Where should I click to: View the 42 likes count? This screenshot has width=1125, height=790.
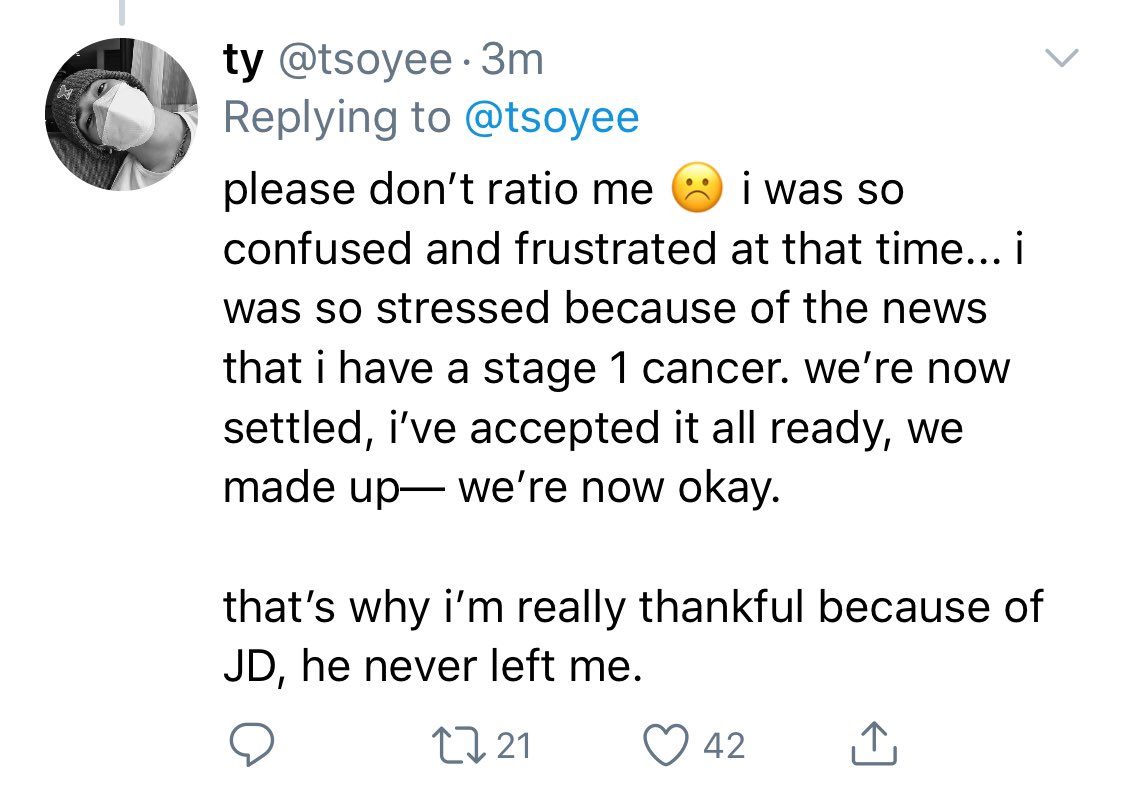click(x=724, y=745)
